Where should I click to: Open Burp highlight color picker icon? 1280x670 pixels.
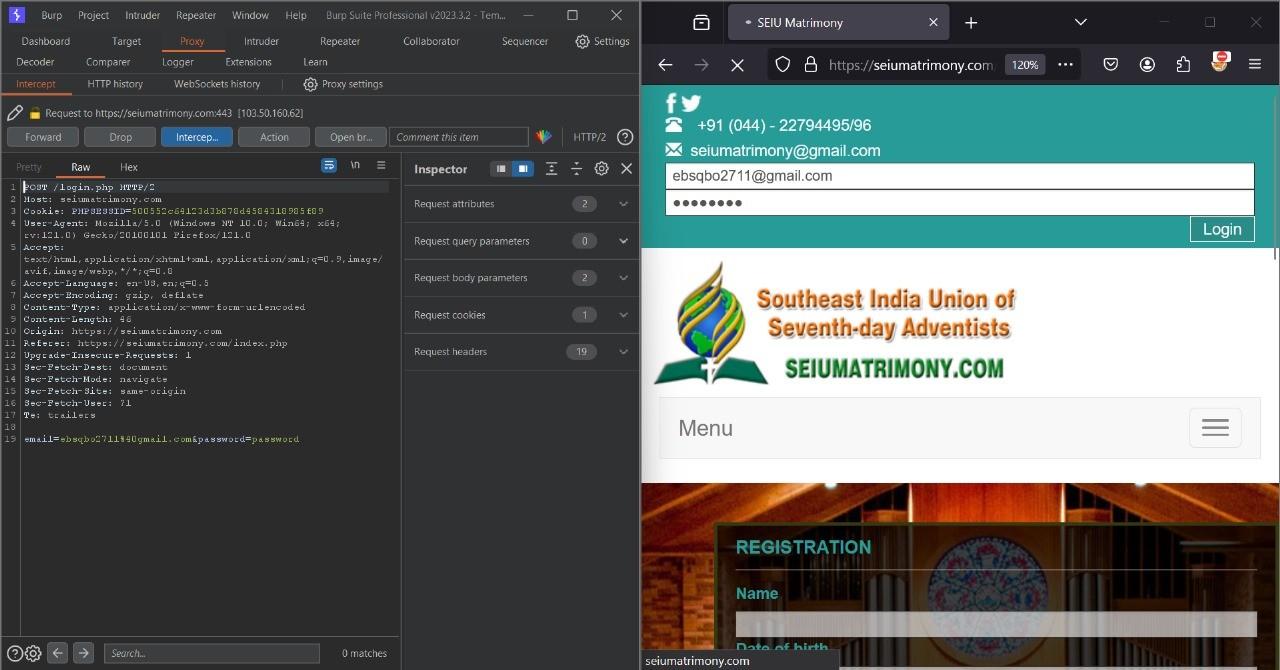point(544,137)
